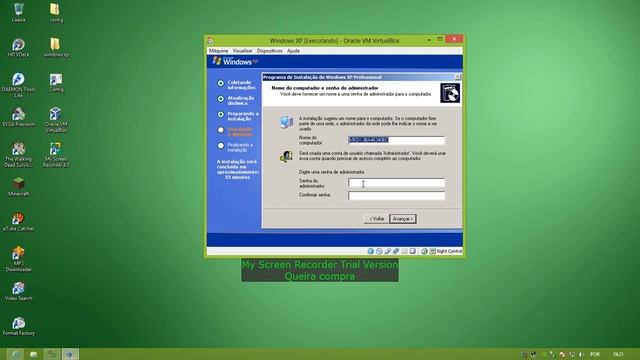This screenshot has height=360, width=640.
Task: Open the Visualizar menu in VirtualBox
Action: [x=242, y=51]
